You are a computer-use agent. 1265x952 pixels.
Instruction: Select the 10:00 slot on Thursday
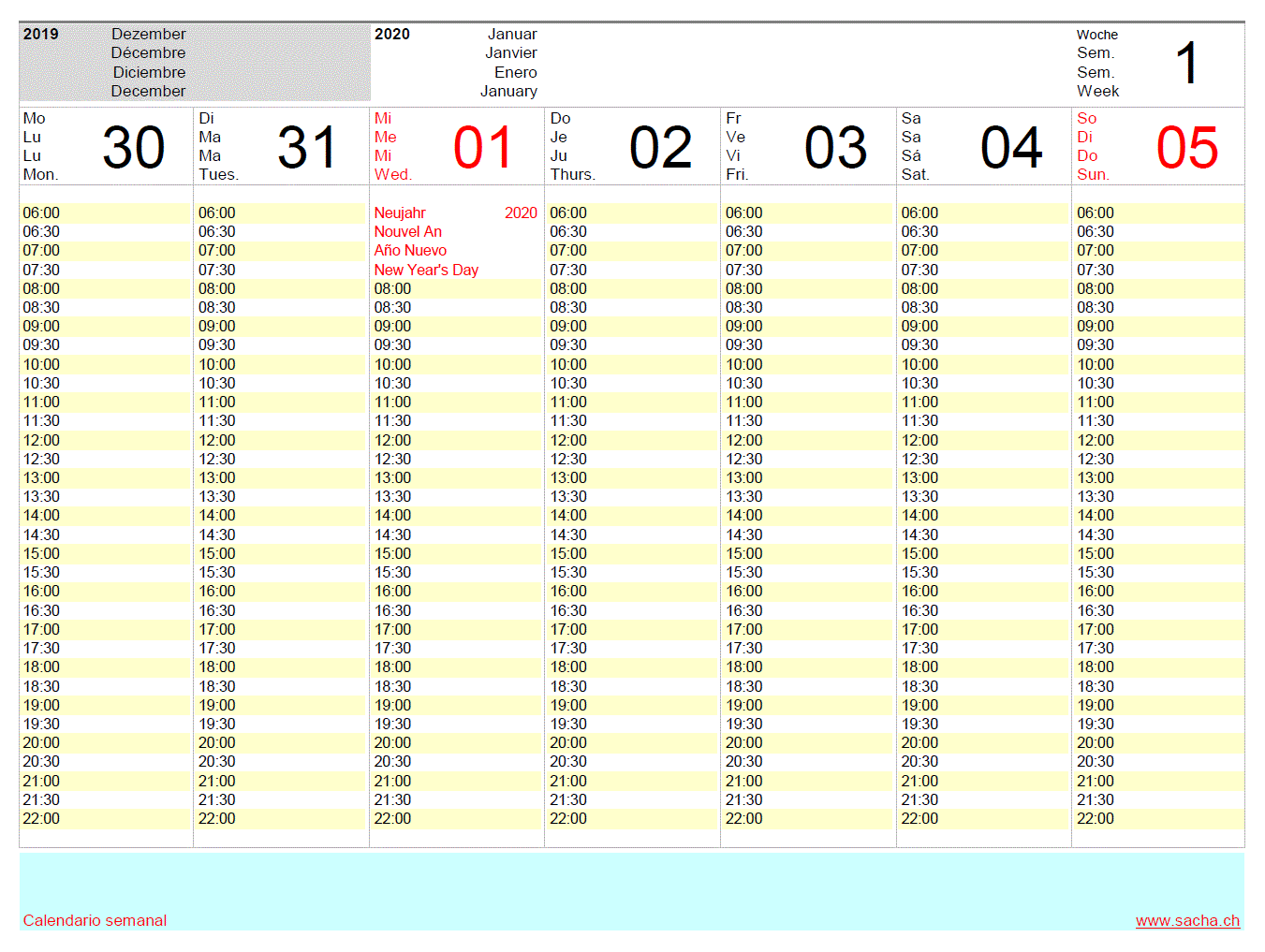point(632,365)
